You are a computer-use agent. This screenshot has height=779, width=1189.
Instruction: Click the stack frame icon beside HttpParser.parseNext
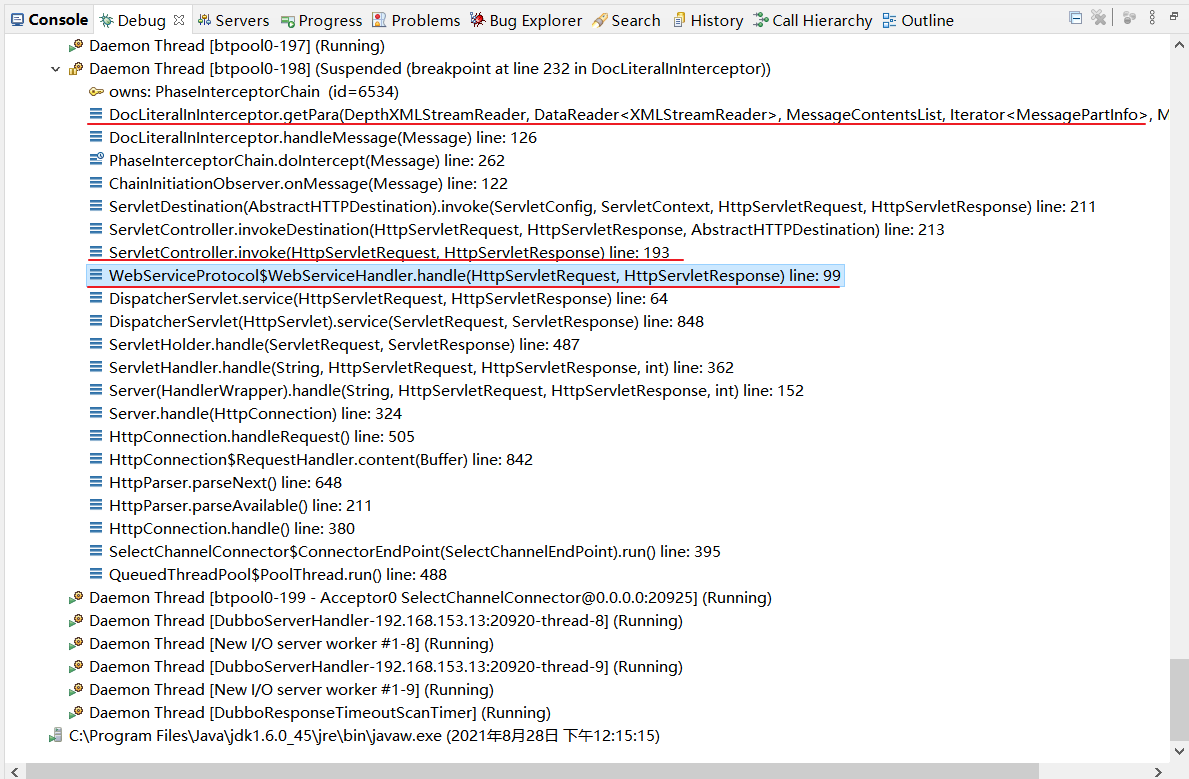(x=95, y=482)
